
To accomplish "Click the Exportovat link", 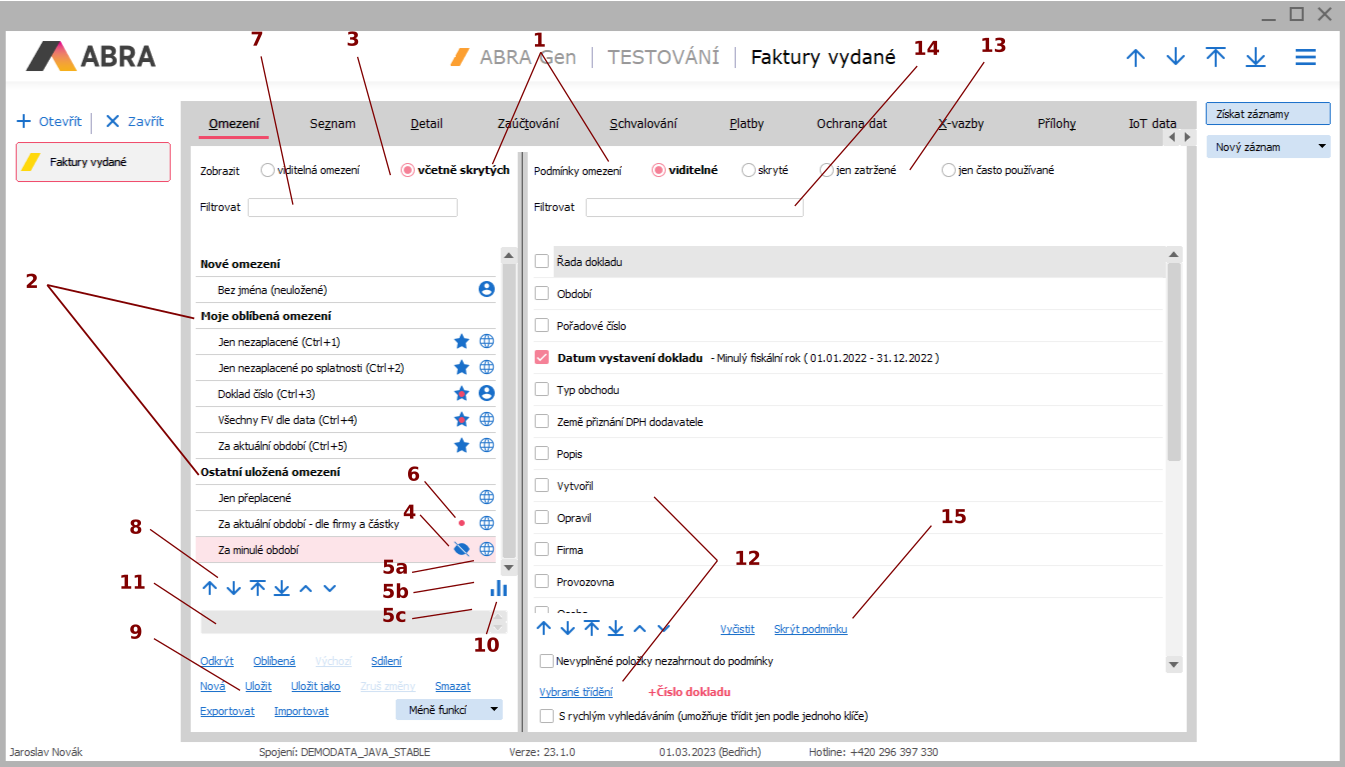I will (227, 711).
